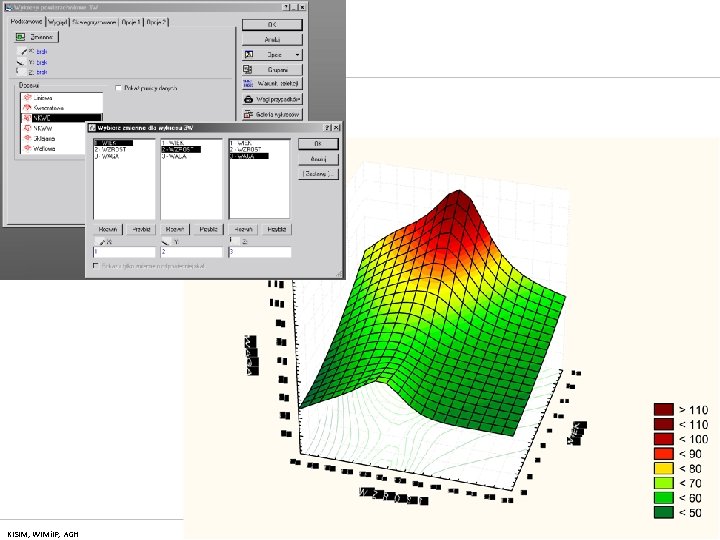This screenshot has height=540, width=720.
Task: Select 2-WZROST in the Z variable list
Action: pos(246,150)
